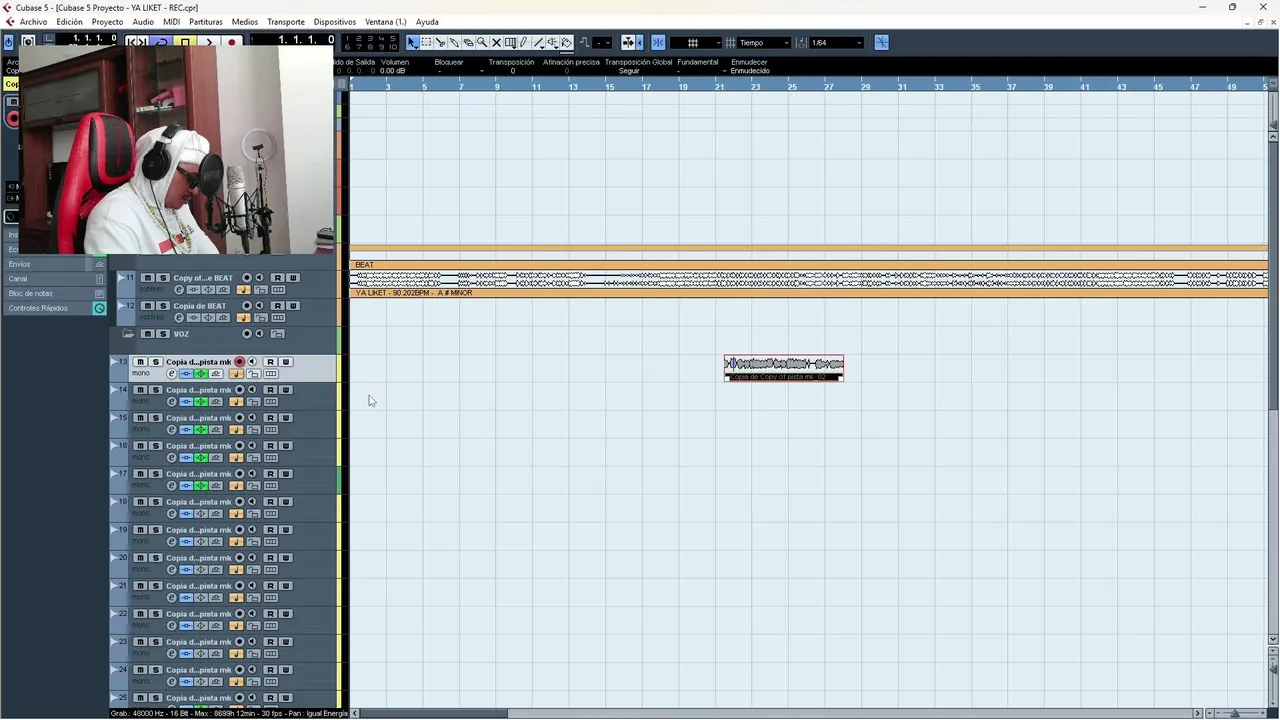Enable Read automation R on track 15
The height and width of the screenshot is (720, 1280).
pos(270,418)
